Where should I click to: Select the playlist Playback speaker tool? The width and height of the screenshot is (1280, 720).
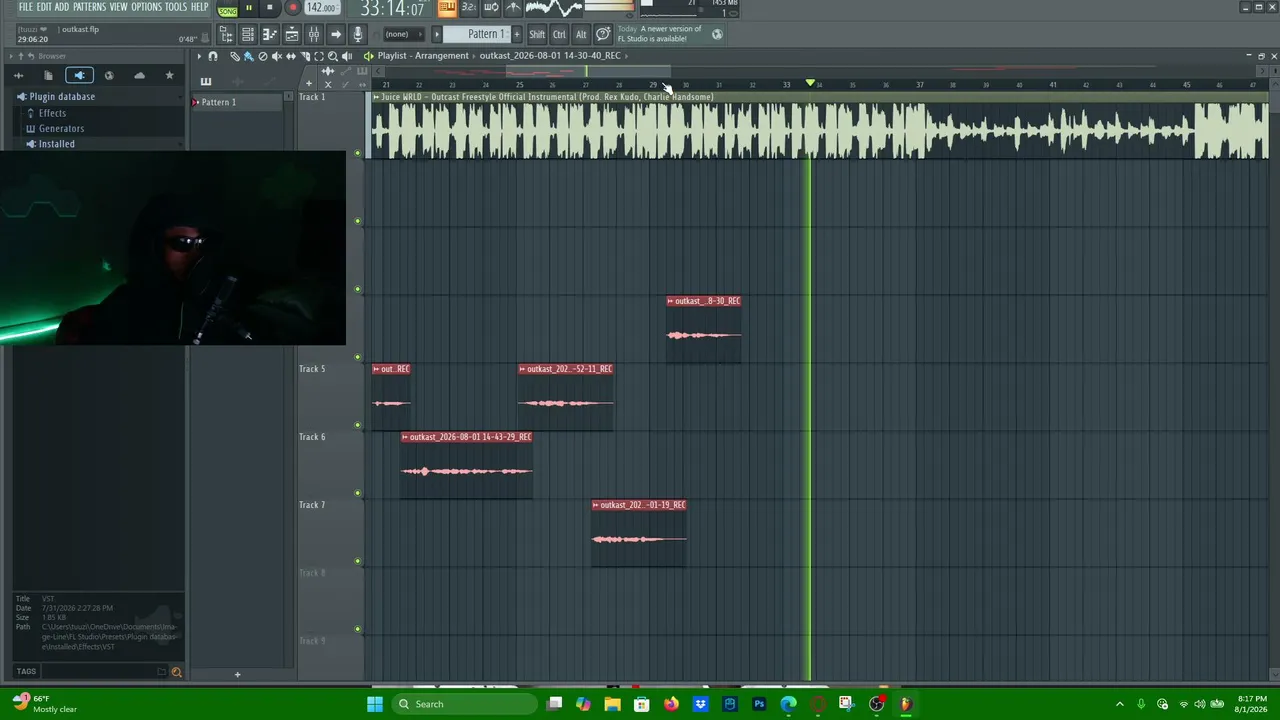tap(347, 56)
